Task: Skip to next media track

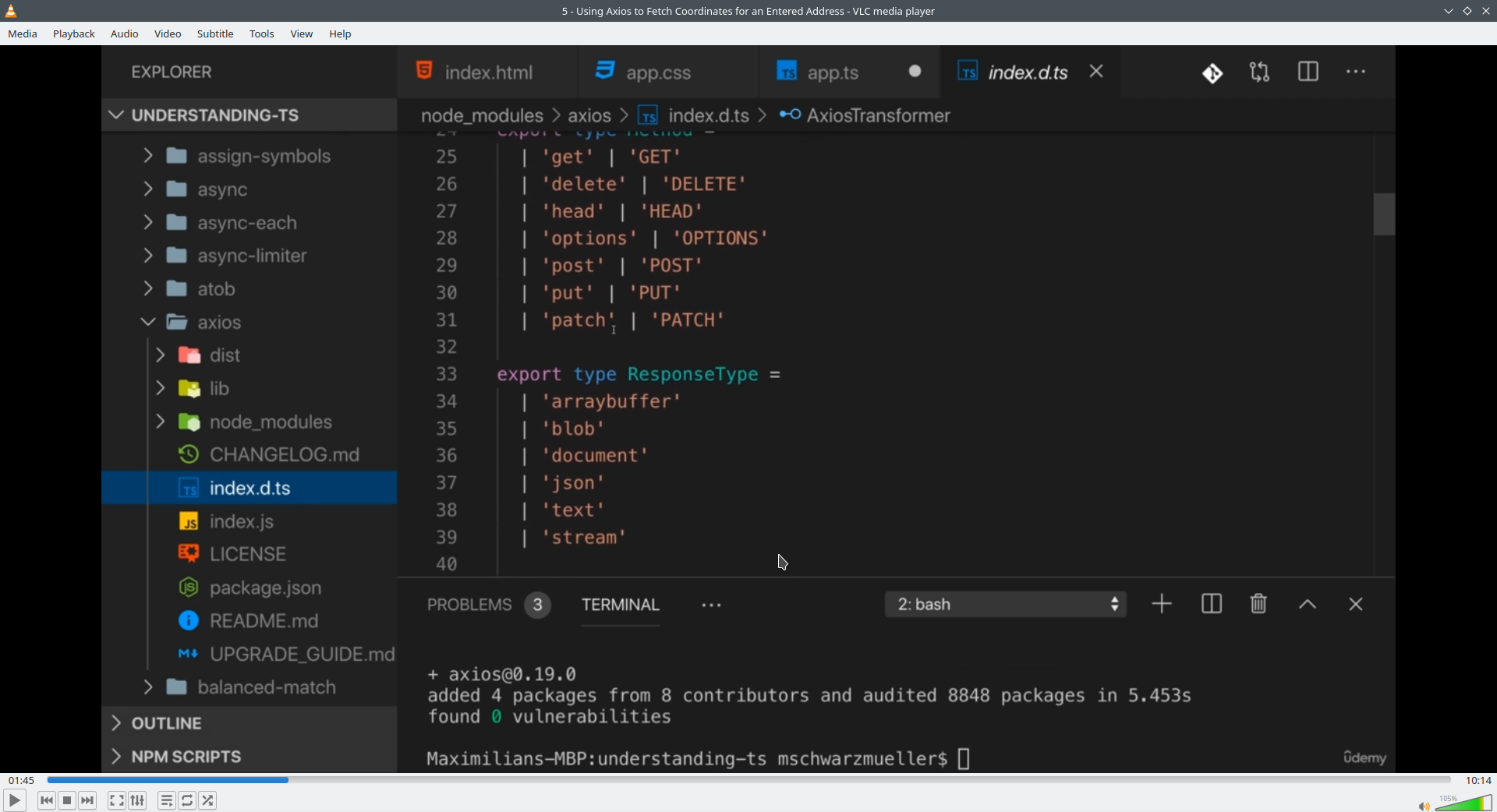Action: [88, 800]
